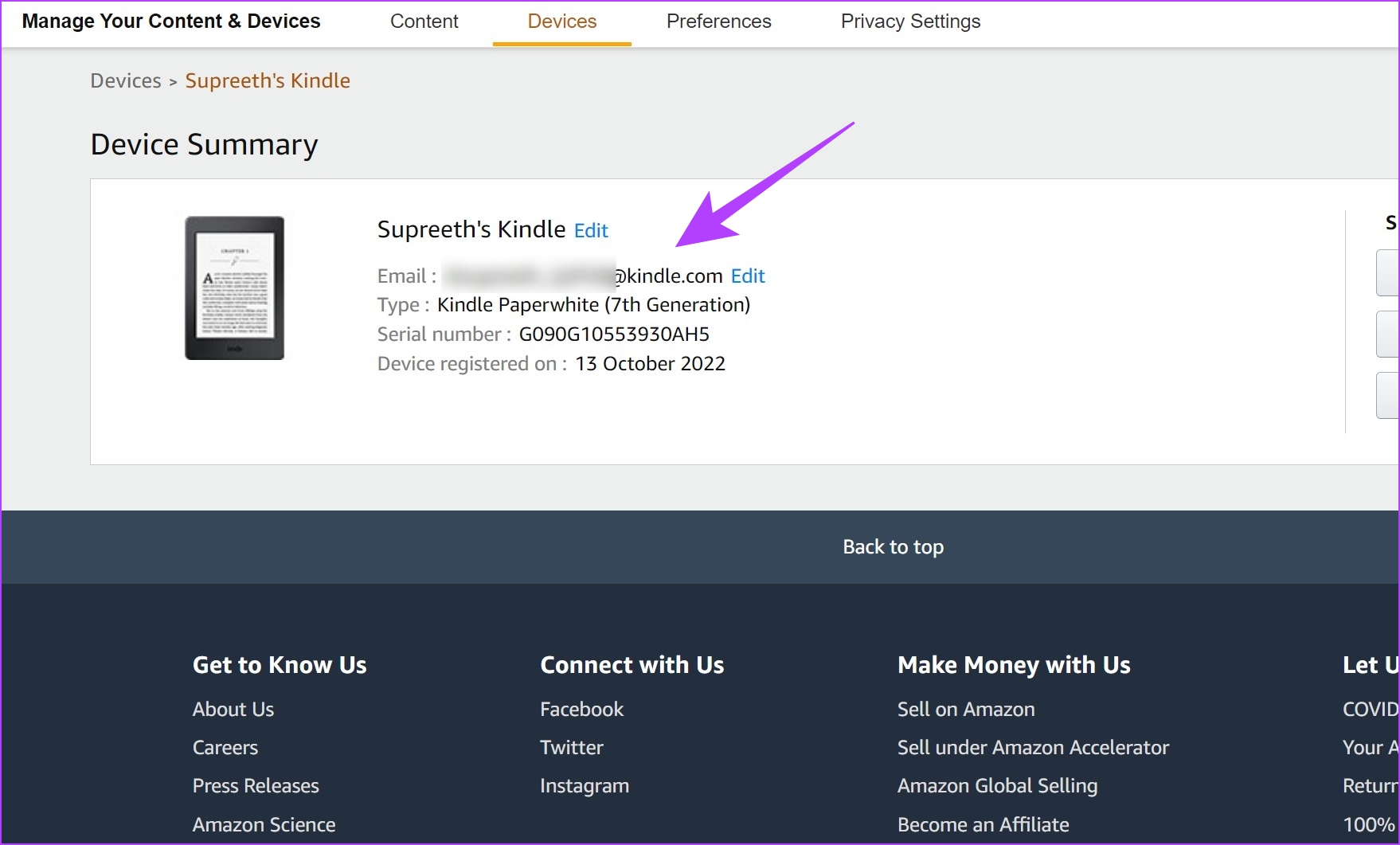Viewport: 1400px width, 845px height.
Task: Open the Facebook link in footer
Action: pyautogui.click(x=581, y=710)
